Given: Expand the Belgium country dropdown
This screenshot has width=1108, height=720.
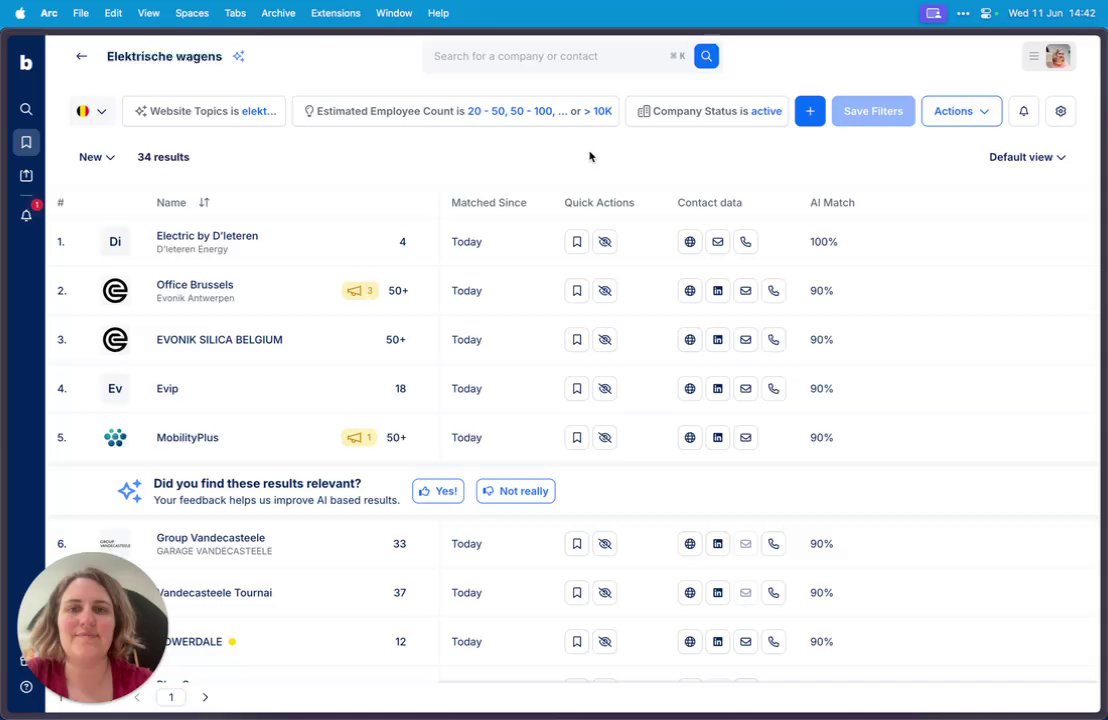Looking at the screenshot, I should 92,111.
